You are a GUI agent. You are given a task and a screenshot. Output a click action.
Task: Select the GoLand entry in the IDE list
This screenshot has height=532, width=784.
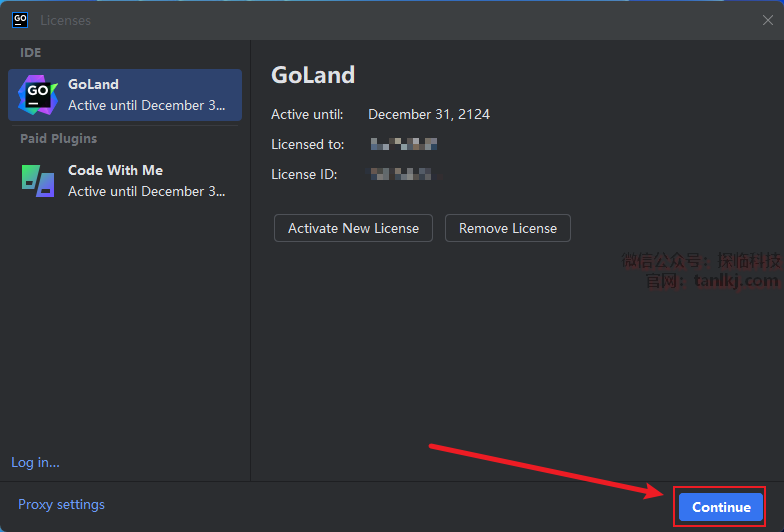pyautogui.click(x=125, y=95)
